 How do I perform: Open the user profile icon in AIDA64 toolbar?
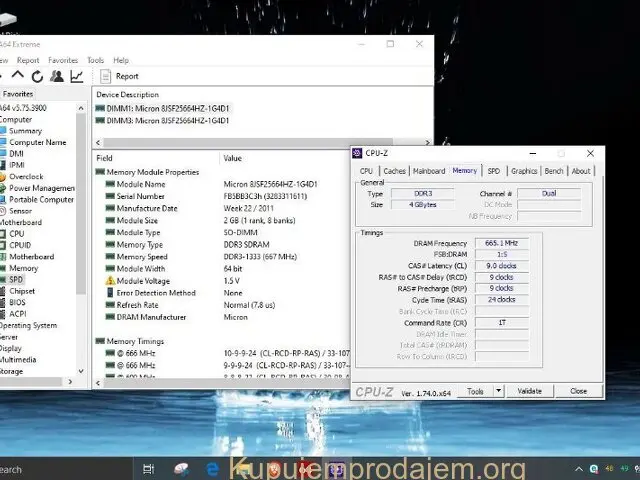(57, 76)
